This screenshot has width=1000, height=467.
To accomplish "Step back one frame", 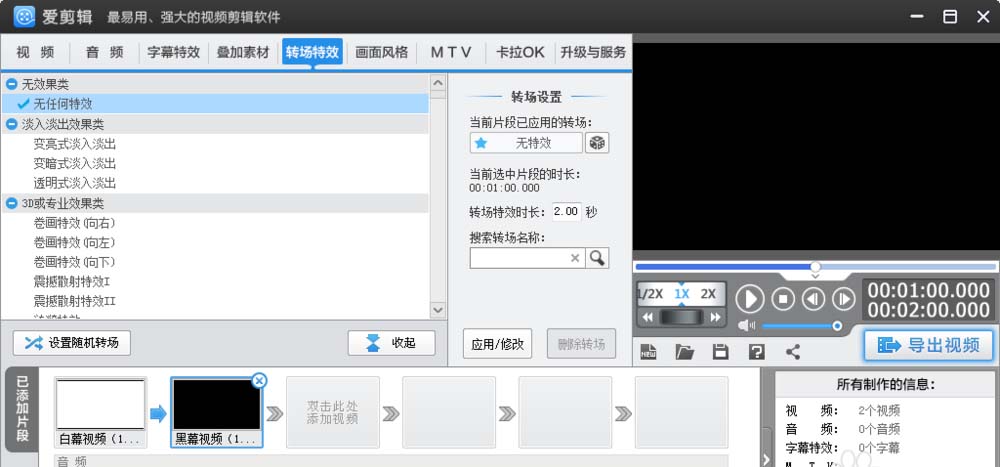I will click(813, 299).
